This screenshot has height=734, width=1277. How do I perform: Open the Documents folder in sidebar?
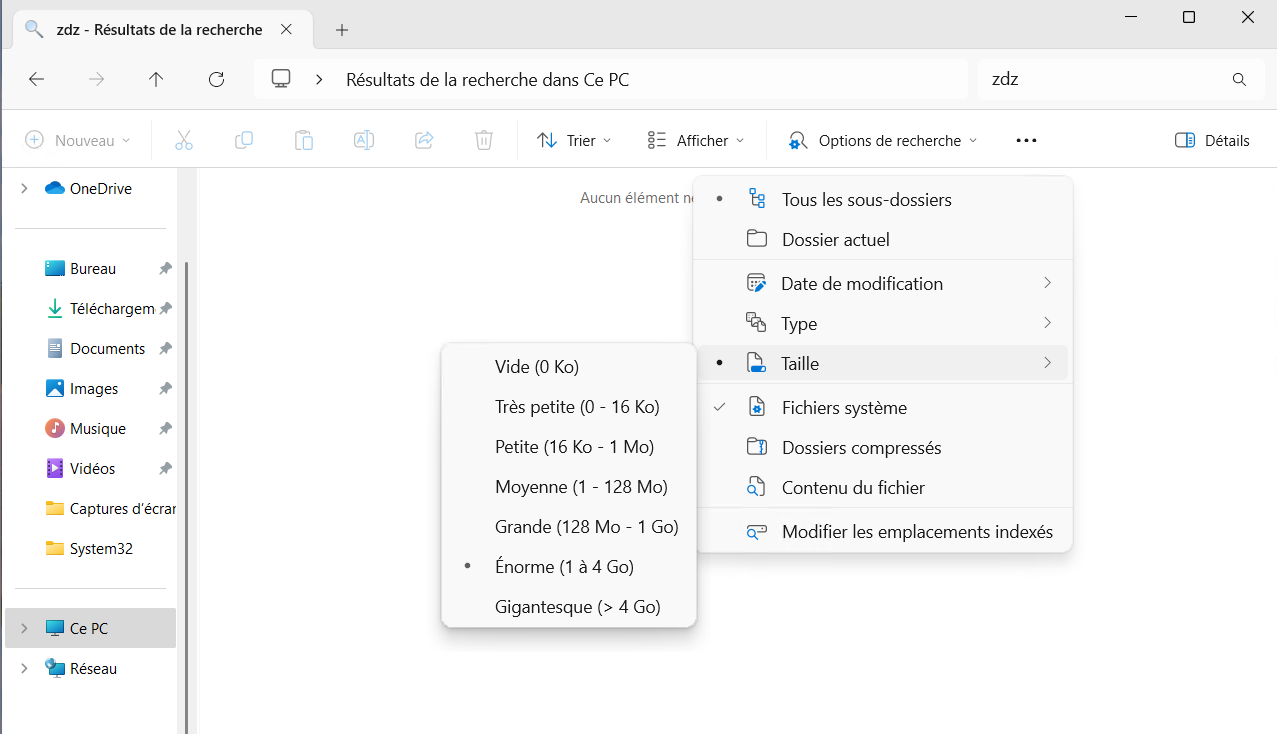[107, 349]
